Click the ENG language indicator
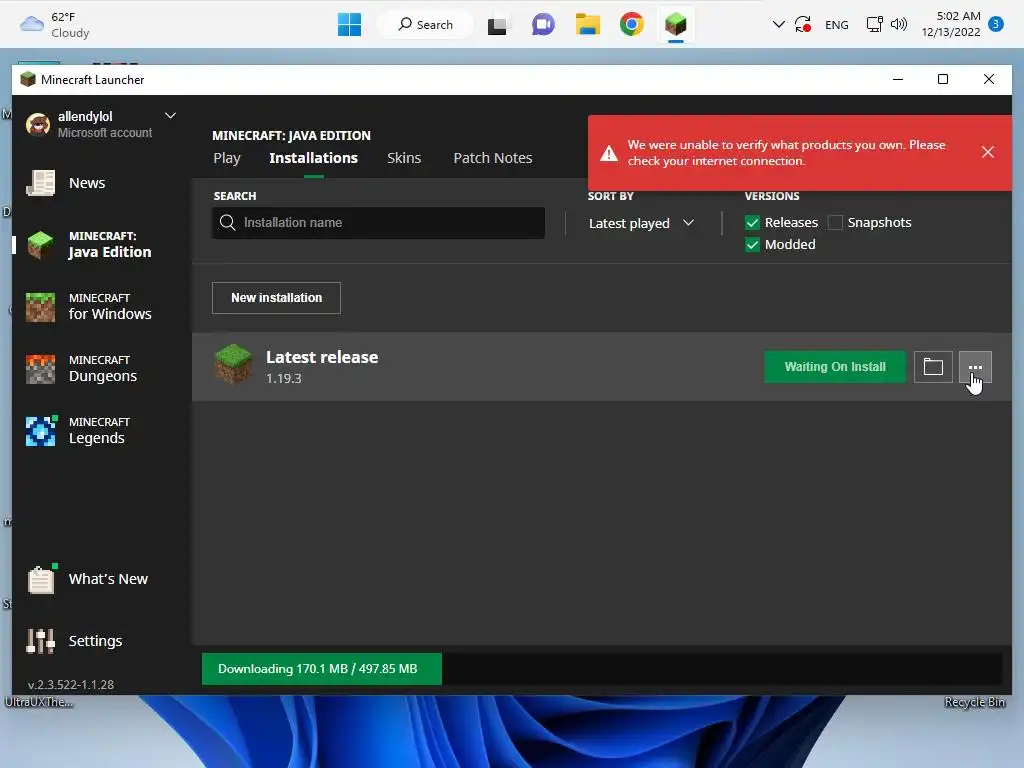The image size is (1024, 768). tap(837, 25)
